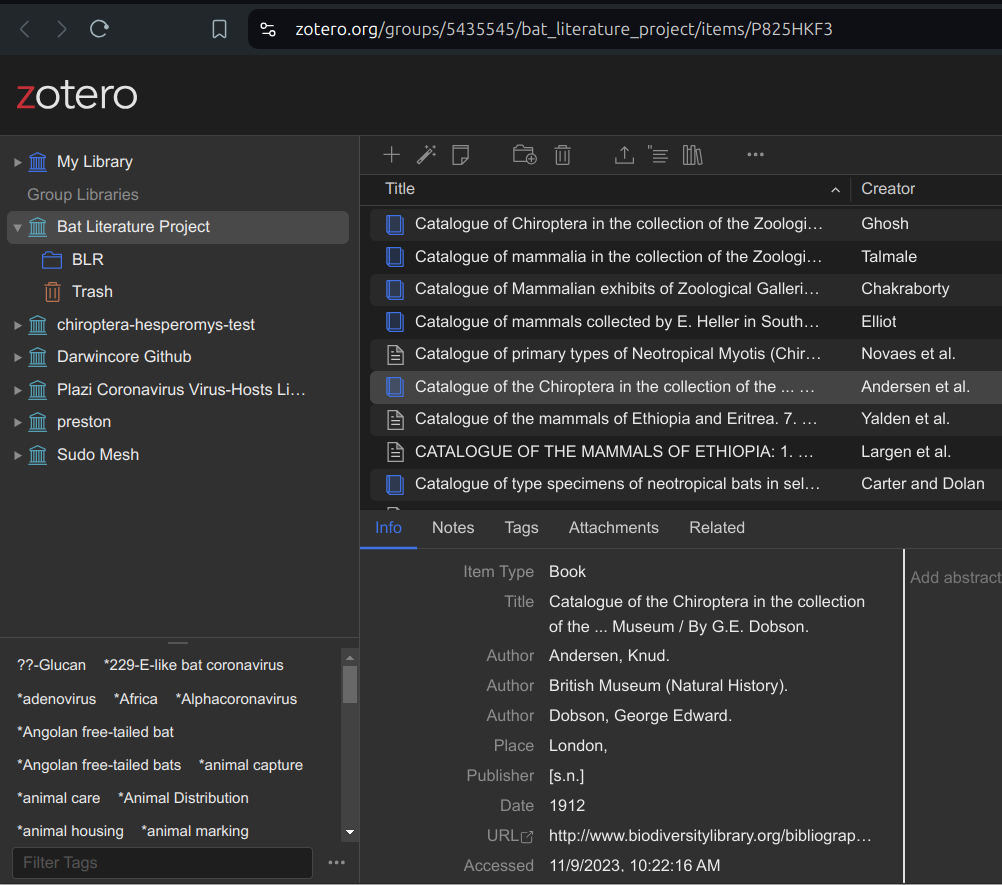Viewport: 1002px width, 885px height.
Task: Open the Add Item by Identifier magic wand
Action: pyautogui.click(x=426, y=155)
